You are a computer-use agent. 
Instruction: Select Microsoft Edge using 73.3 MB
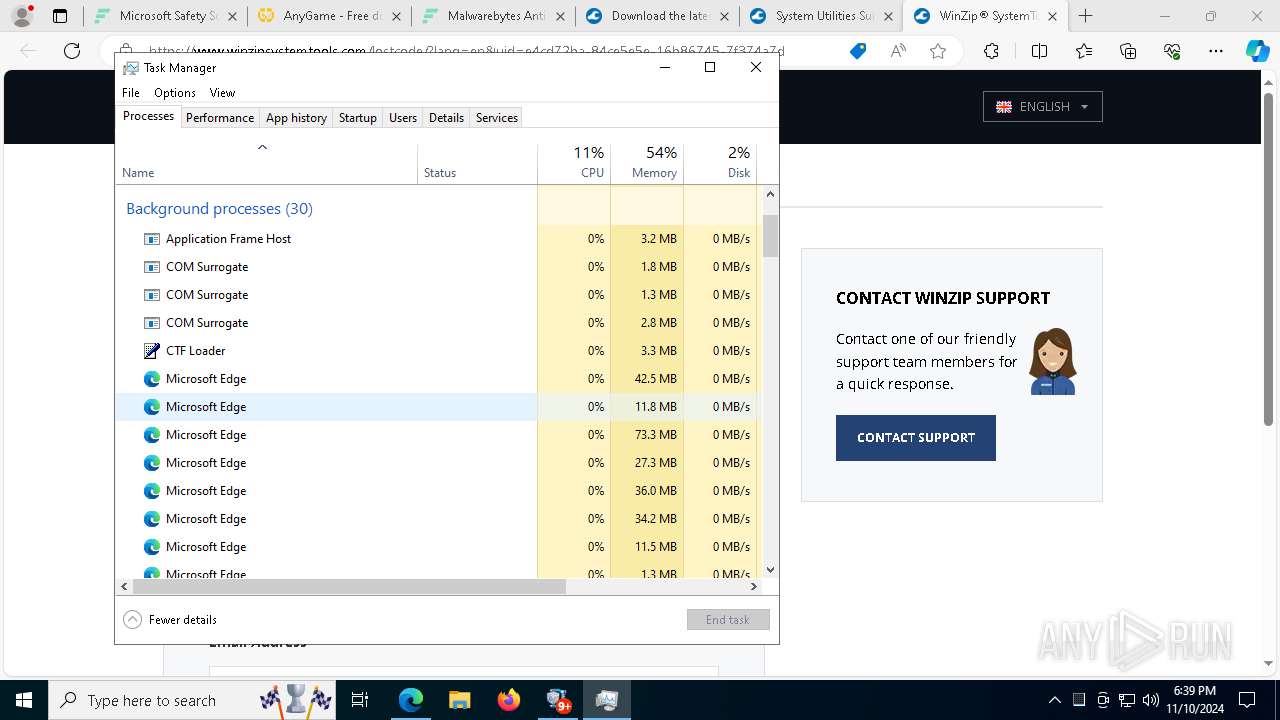click(437, 435)
